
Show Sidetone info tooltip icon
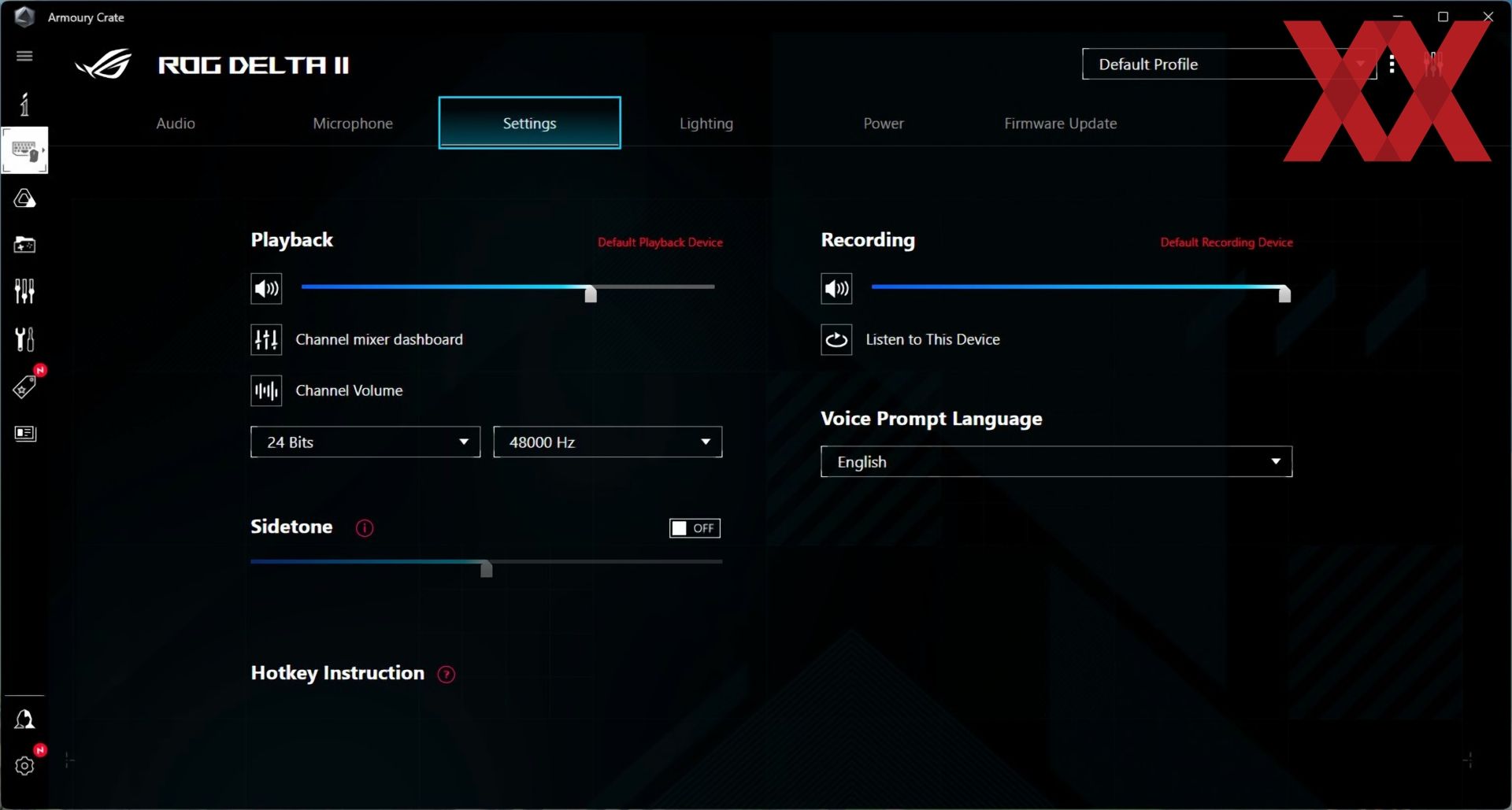pos(365,528)
